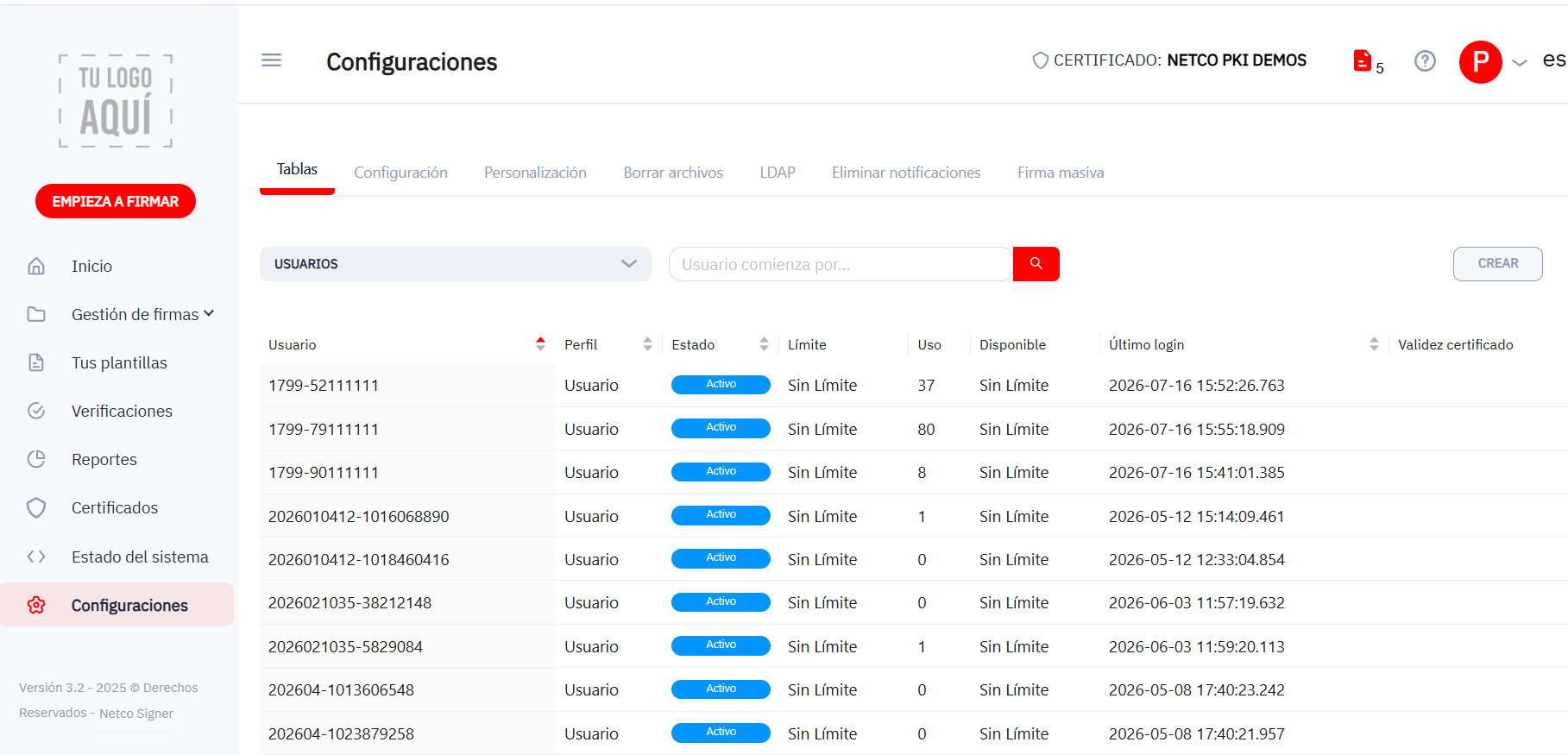This screenshot has width=1568, height=755.
Task: Click the 'EMPIEZA A FIRMAR' button
Action: click(x=116, y=201)
